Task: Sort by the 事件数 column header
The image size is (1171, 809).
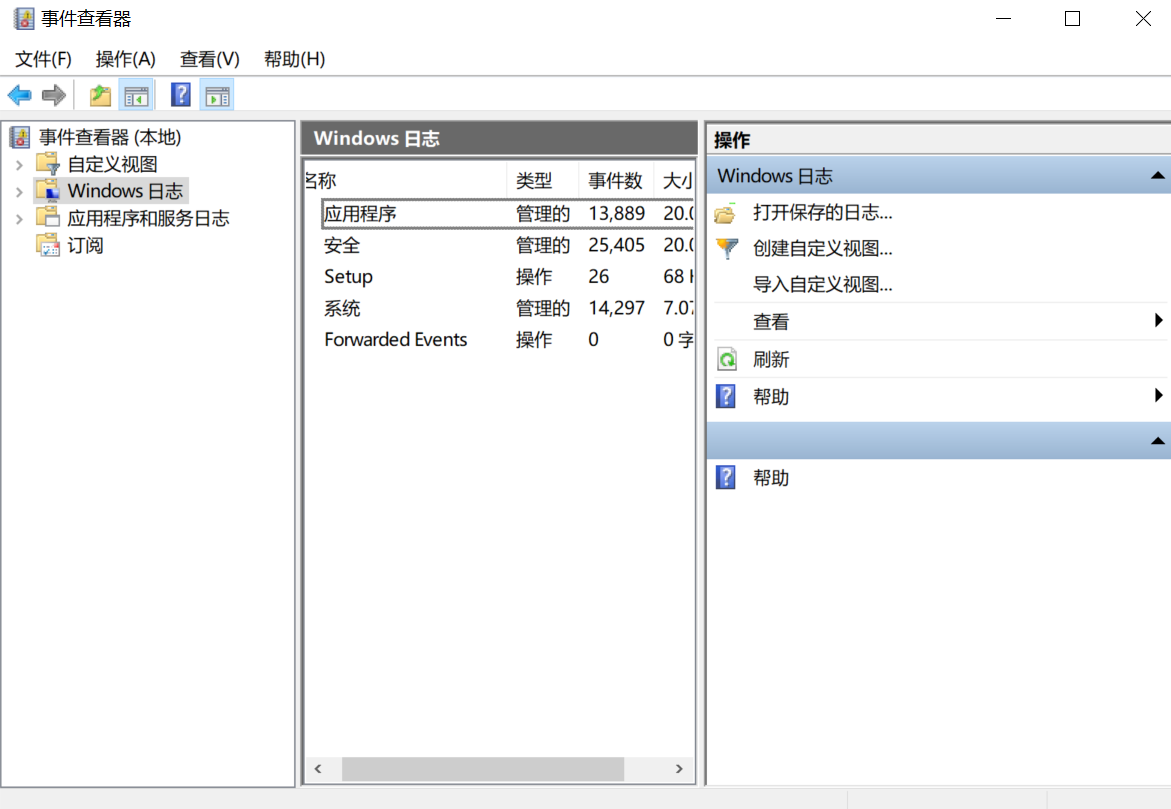Action: [616, 180]
